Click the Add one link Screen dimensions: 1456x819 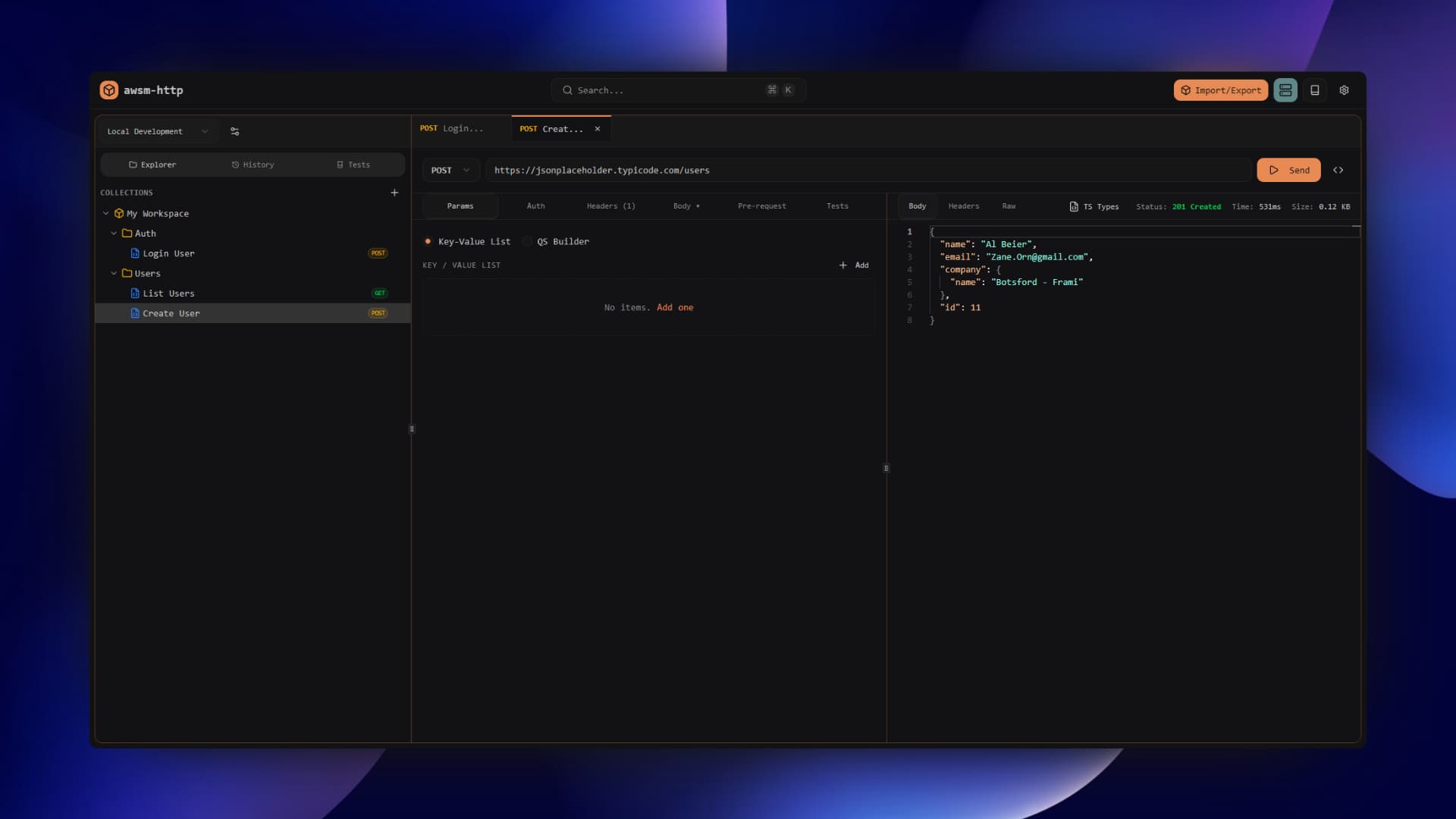[675, 307]
